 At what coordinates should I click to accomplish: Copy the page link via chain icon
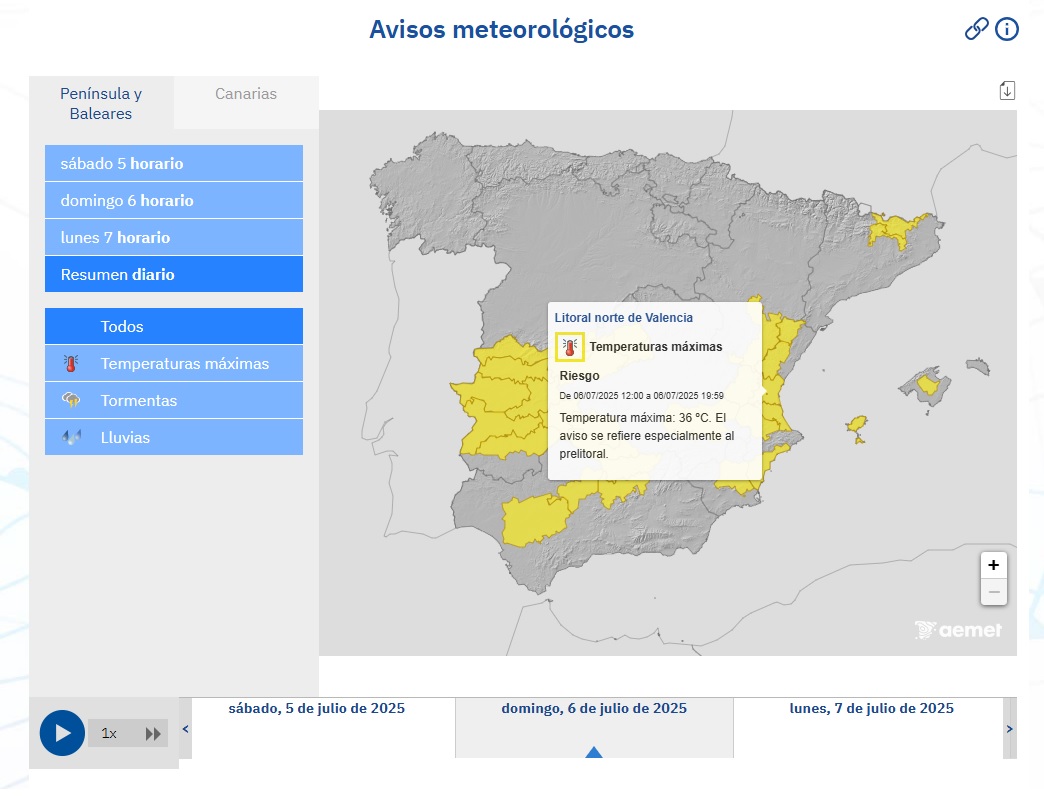(x=976, y=29)
